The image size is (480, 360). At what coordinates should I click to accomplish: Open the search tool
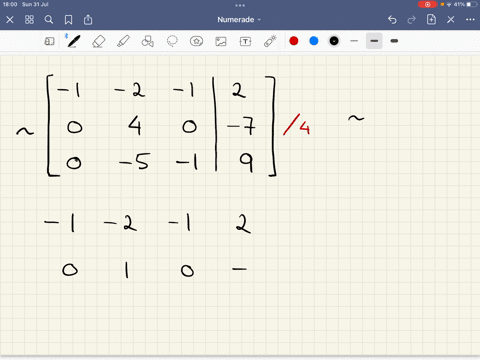49,20
